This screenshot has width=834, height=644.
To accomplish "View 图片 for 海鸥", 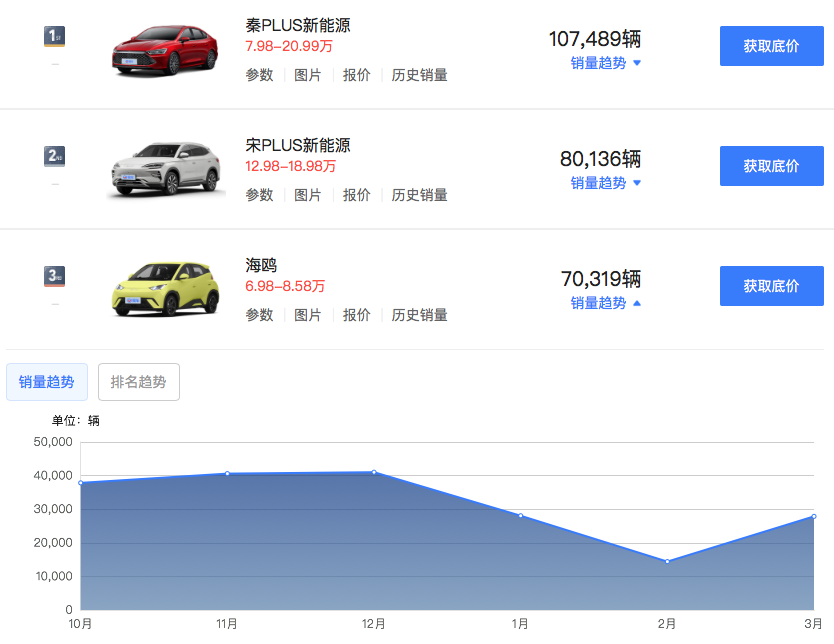I will pos(308,315).
